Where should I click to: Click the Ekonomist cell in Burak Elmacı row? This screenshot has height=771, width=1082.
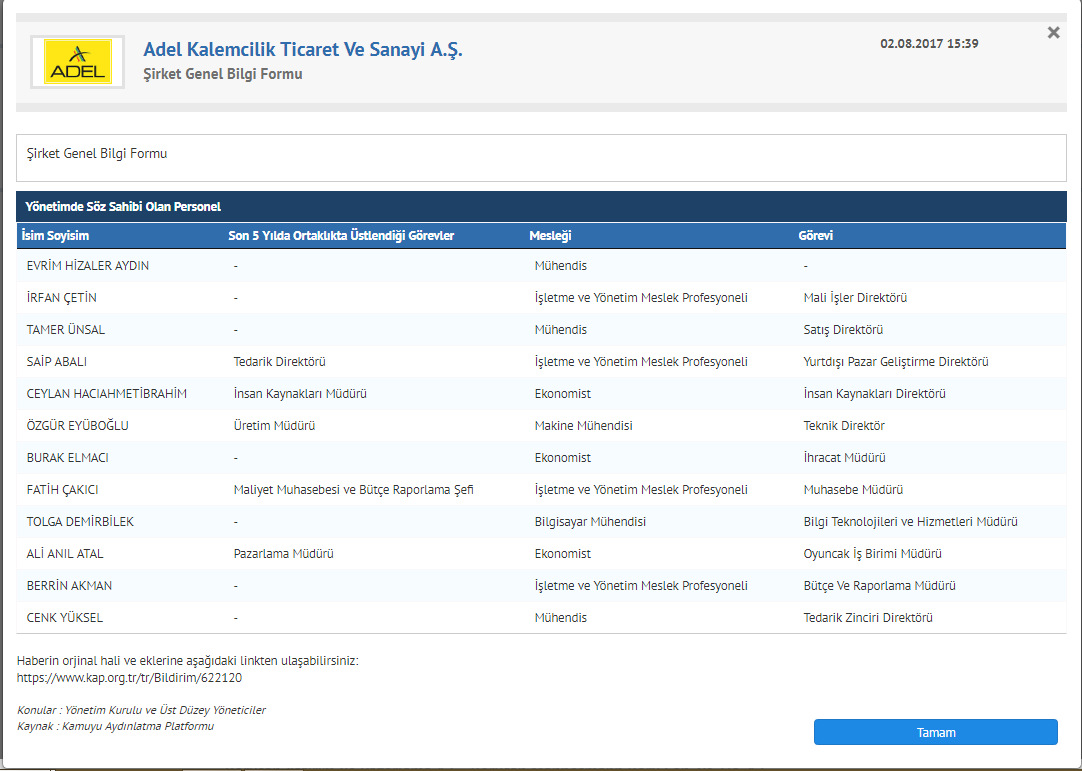click(562, 458)
